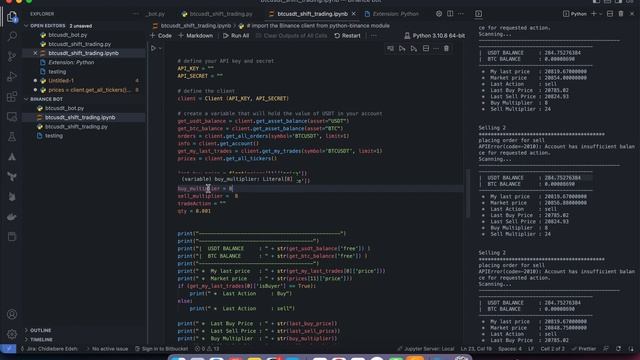Click Clear Outputs of All Cells
Image resolution: width=640 pixels, height=360 pixels.
point(291,36)
